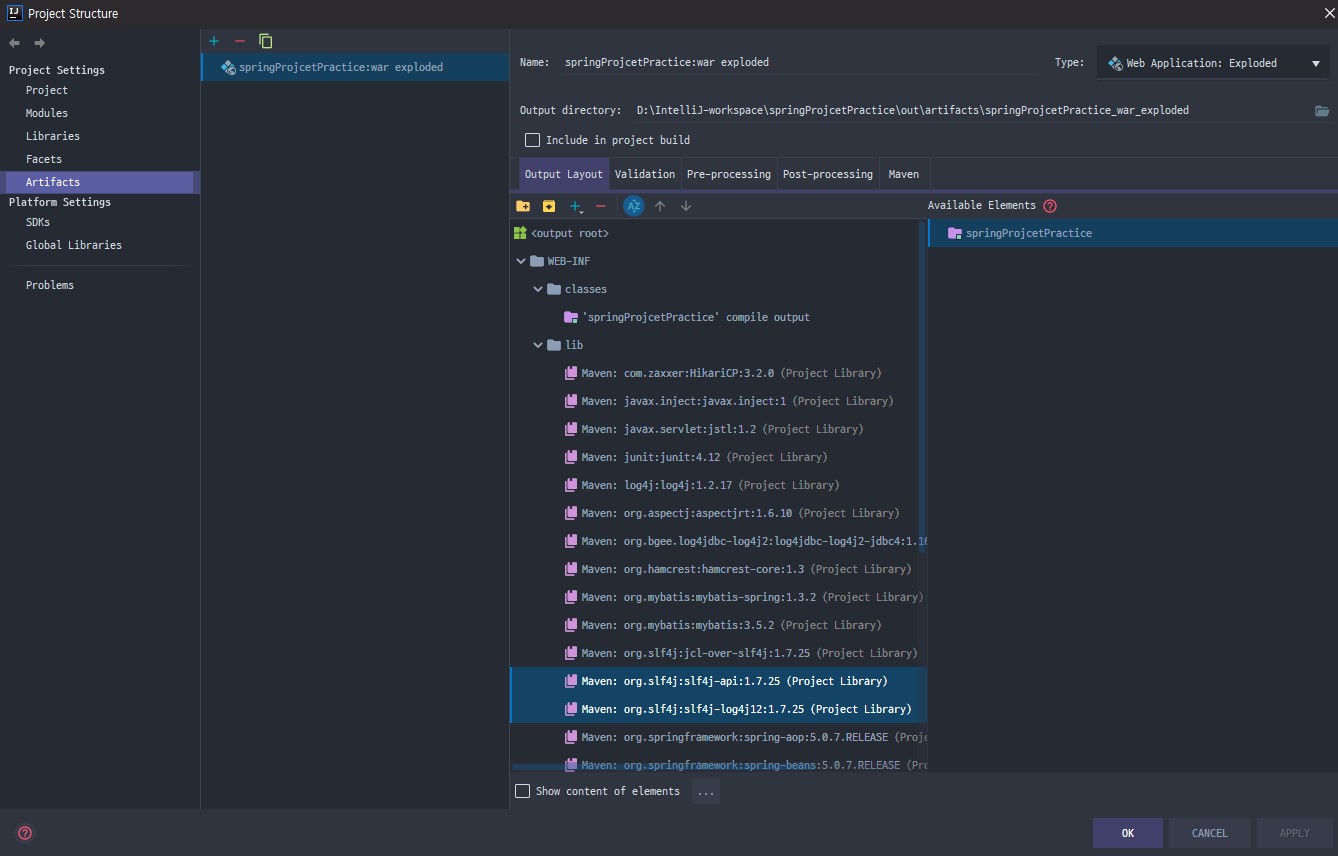Add a new artifact with the plus icon

[x=214, y=41]
